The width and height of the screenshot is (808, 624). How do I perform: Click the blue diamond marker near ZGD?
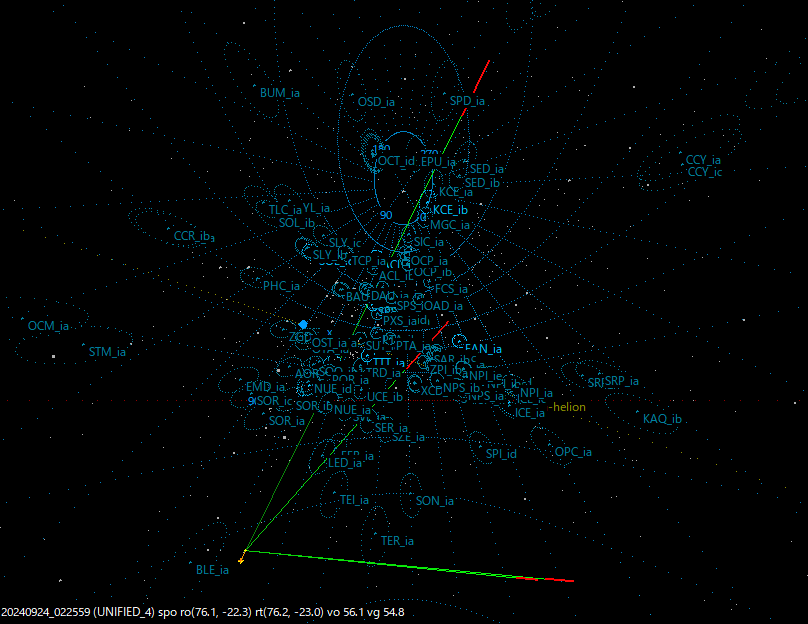[304, 324]
